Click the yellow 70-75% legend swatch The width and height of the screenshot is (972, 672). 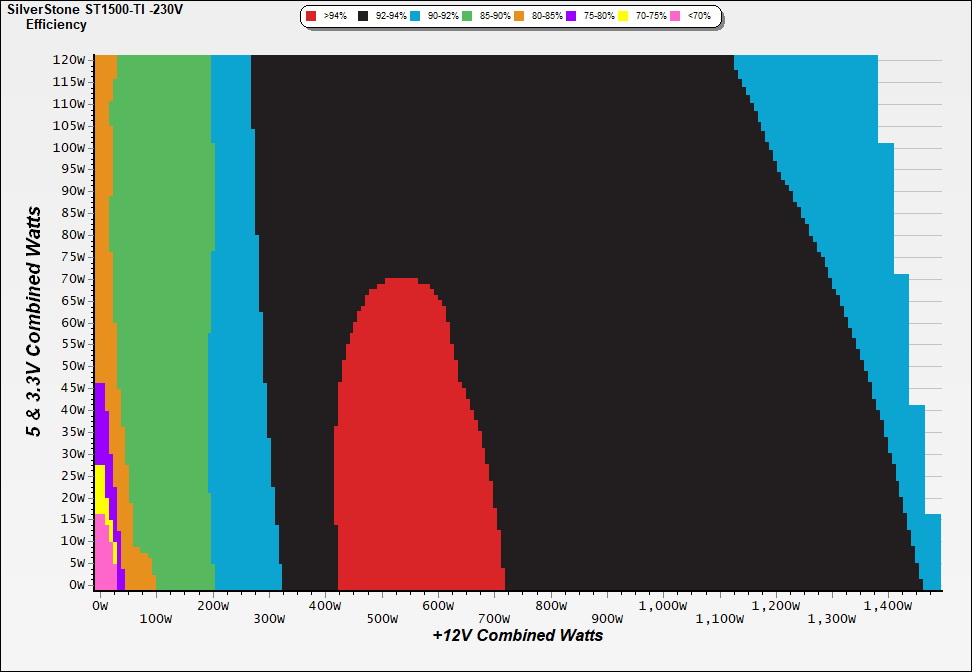(x=624, y=17)
